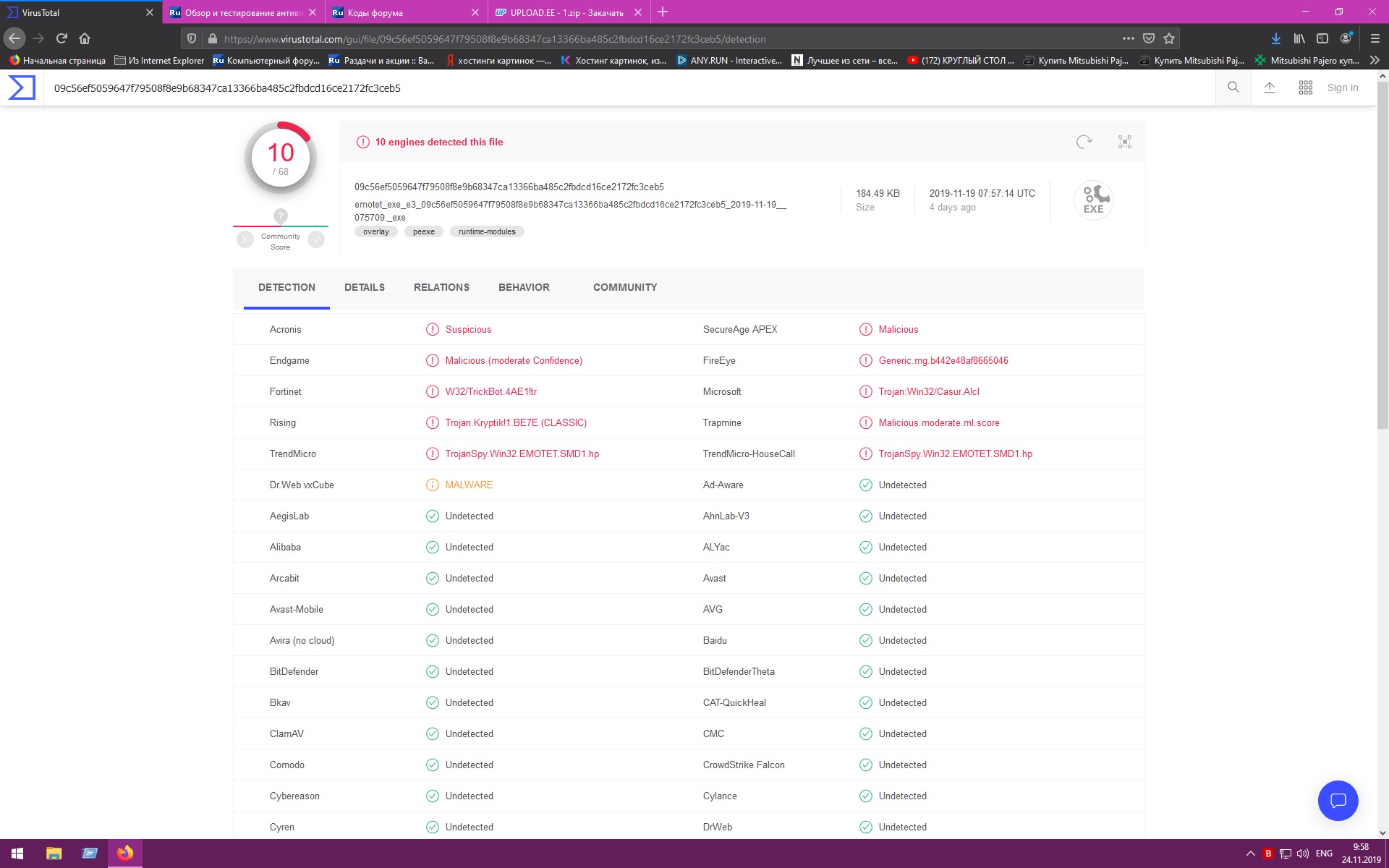Expand bookmarks overflow chevron
1389x868 pixels.
(1375, 61)
